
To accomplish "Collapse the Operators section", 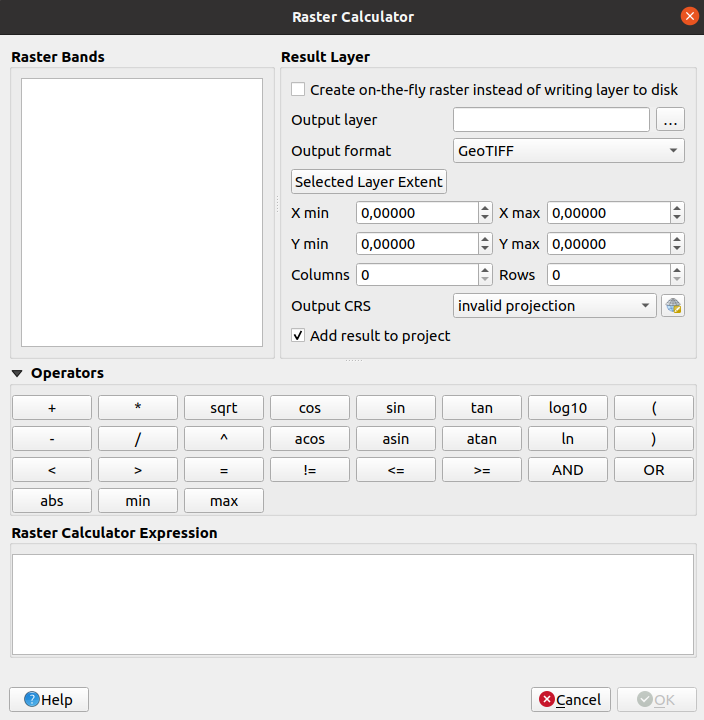I will [19, 373].
